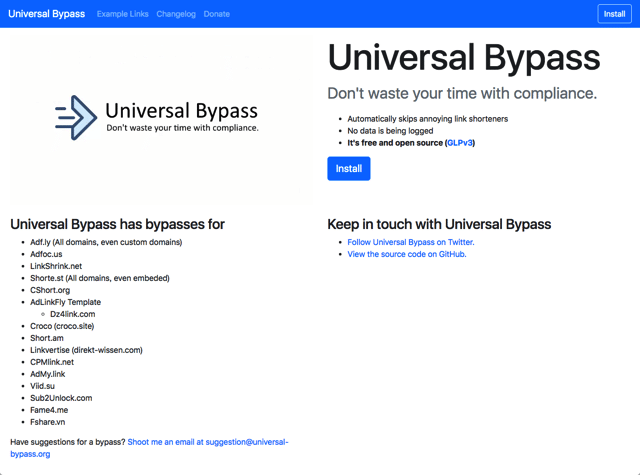Click the blue Install button under the feature list
Screen dimensions: 640x475
[349, 169]
